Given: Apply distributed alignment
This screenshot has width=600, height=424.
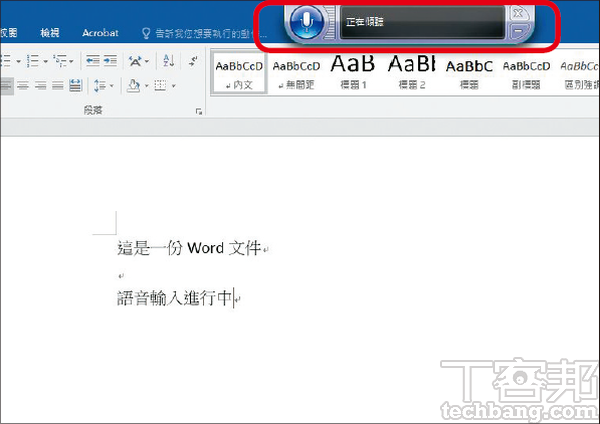Looking at the screenshot, I should (75, 85).
